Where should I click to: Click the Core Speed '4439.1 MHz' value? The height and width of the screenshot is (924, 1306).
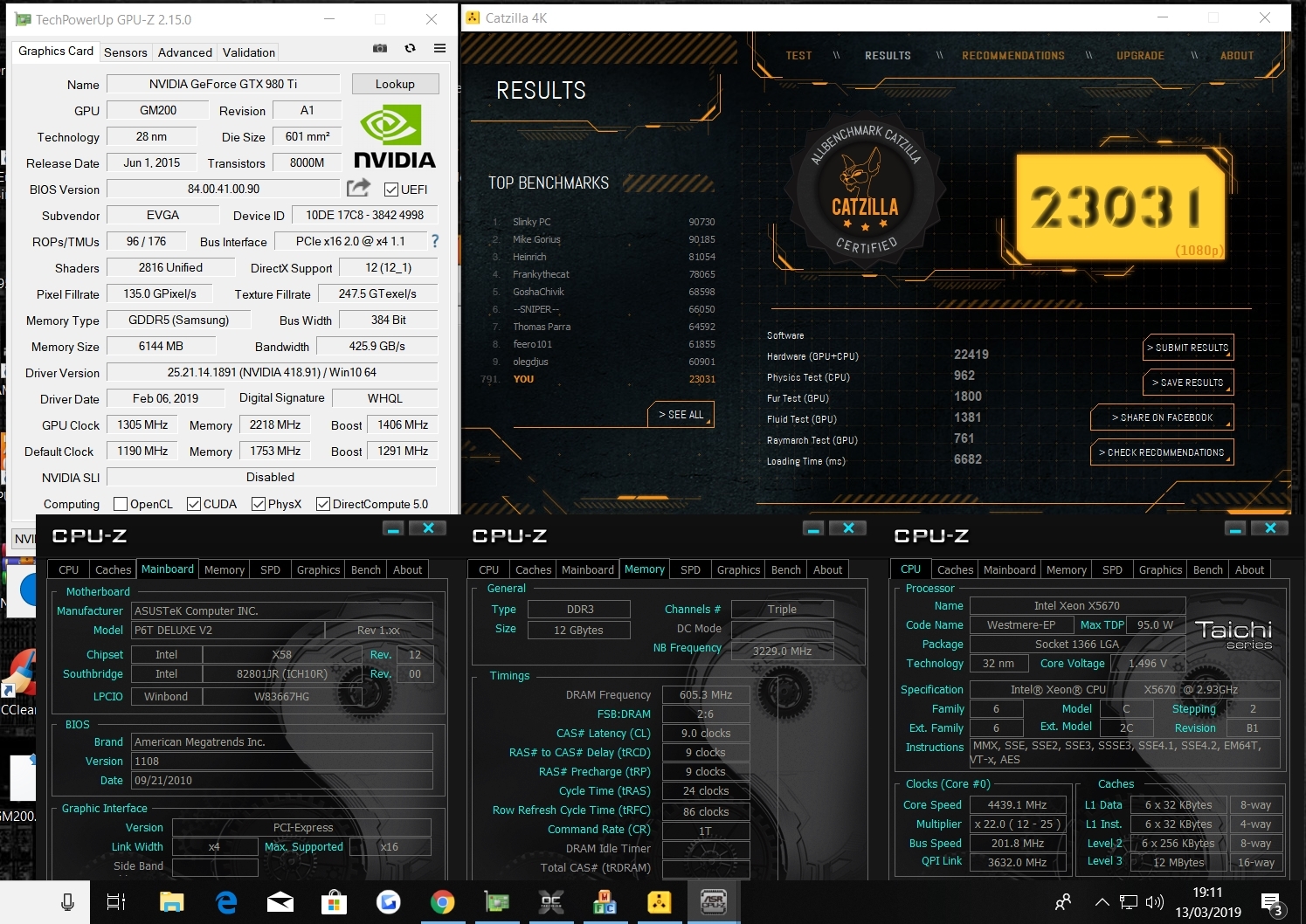click(1017, 804)
